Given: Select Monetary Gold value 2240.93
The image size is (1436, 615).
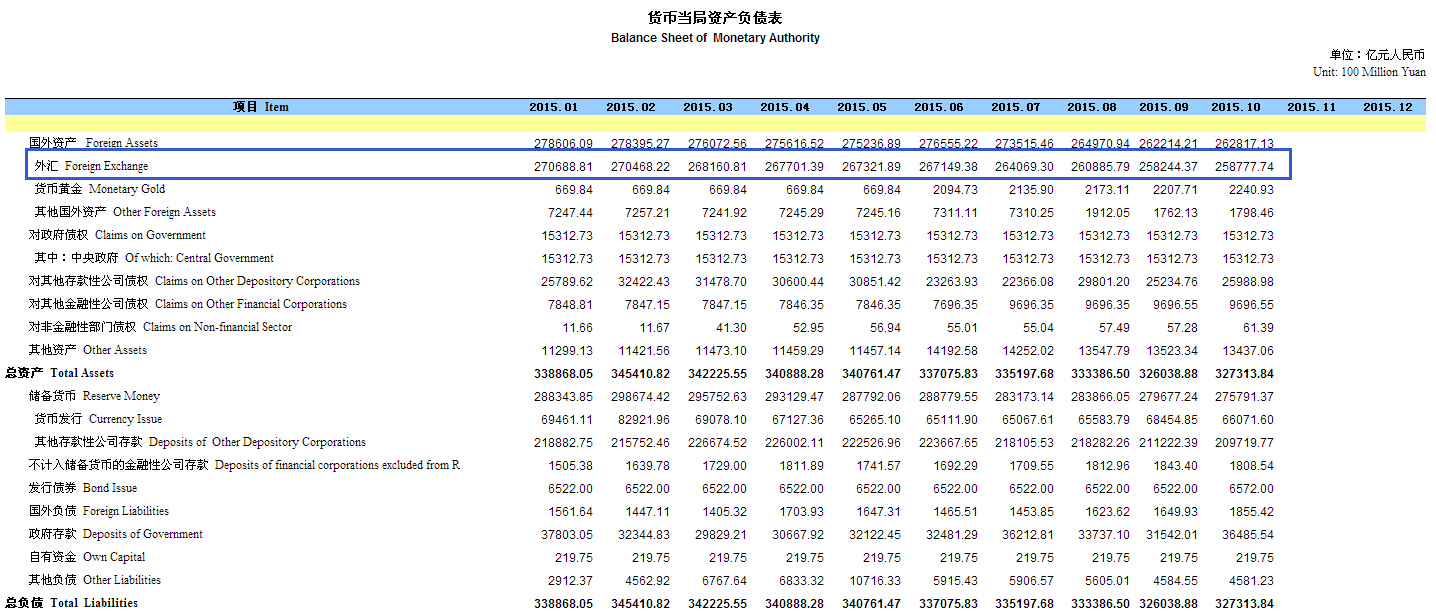Looking at the screenshot, I should coord(1250,189).
